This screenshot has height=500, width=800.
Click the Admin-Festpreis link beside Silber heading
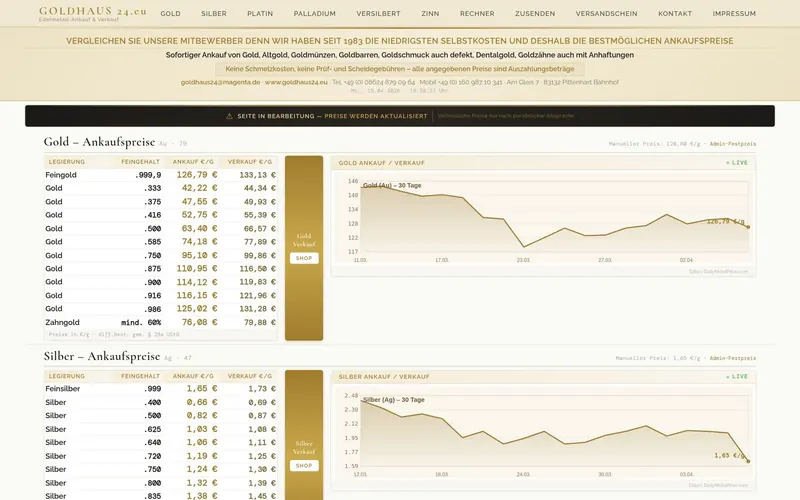733,358
